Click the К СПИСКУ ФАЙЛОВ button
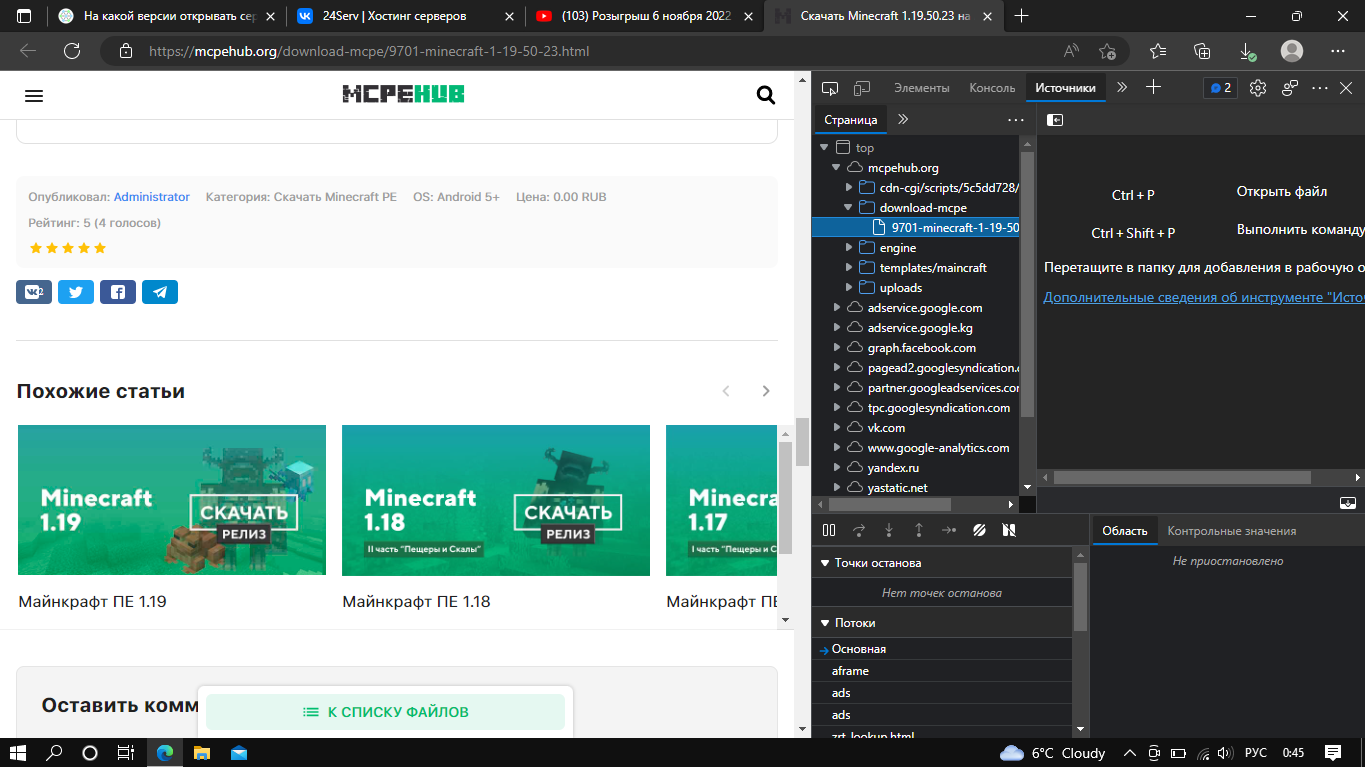This screenshot has height=767, width=1365. pyautogui.click(x=385, y=712)
